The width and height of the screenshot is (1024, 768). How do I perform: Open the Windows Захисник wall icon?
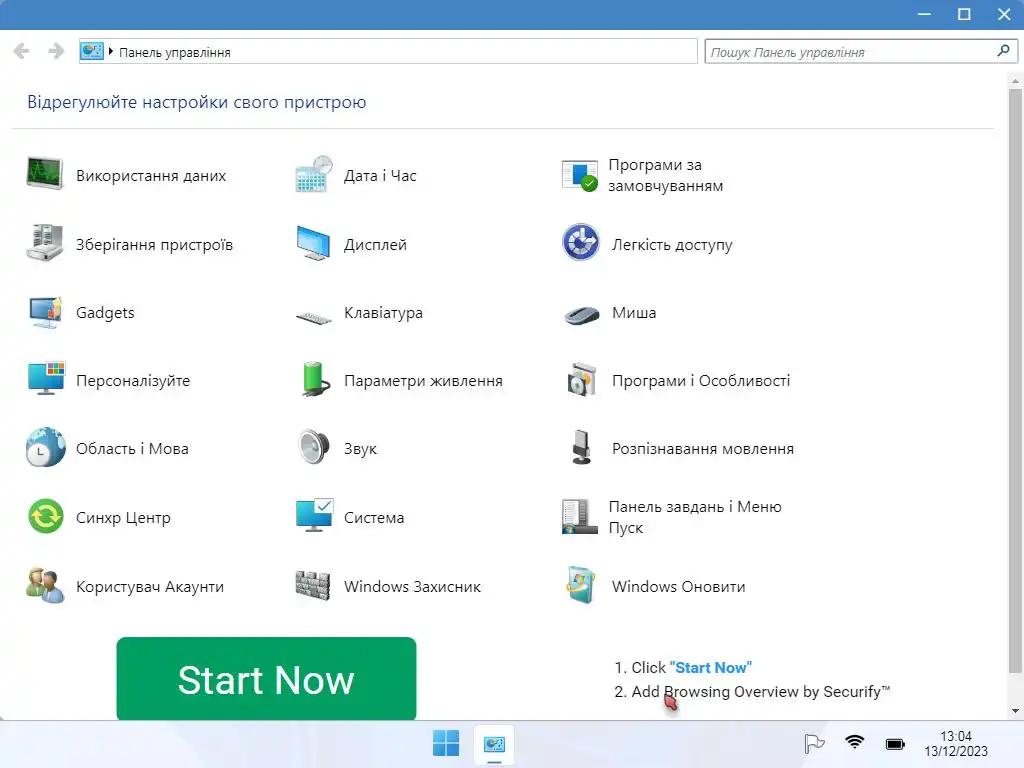coord(313,585)
